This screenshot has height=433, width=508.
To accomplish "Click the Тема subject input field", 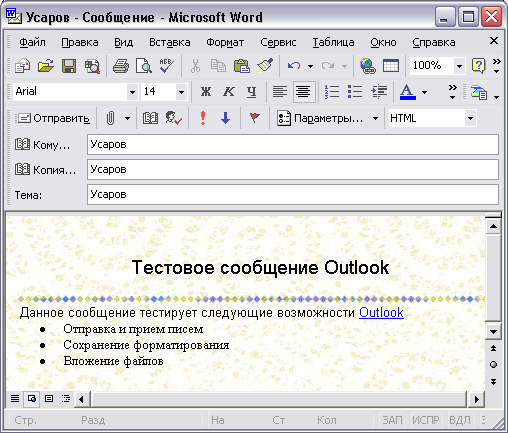I will 293,194.
